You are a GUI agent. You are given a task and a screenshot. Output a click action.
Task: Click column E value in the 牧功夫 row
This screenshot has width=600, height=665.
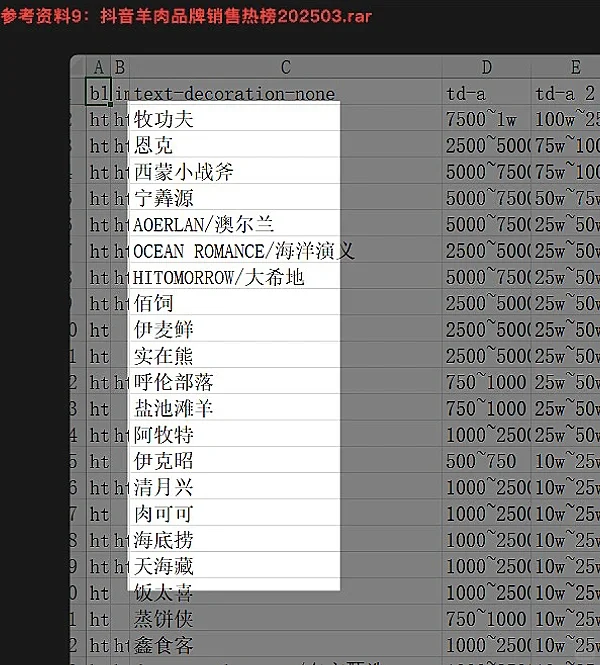[566, 119]
